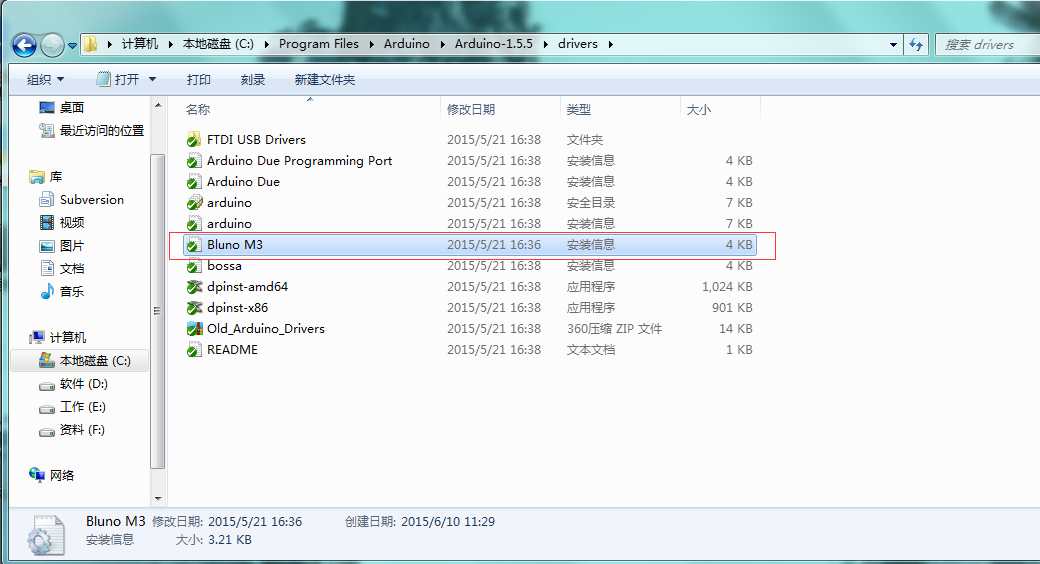Click the folder icon in address bar
The width and height of the screenshot is (1040, 564).
91,44
